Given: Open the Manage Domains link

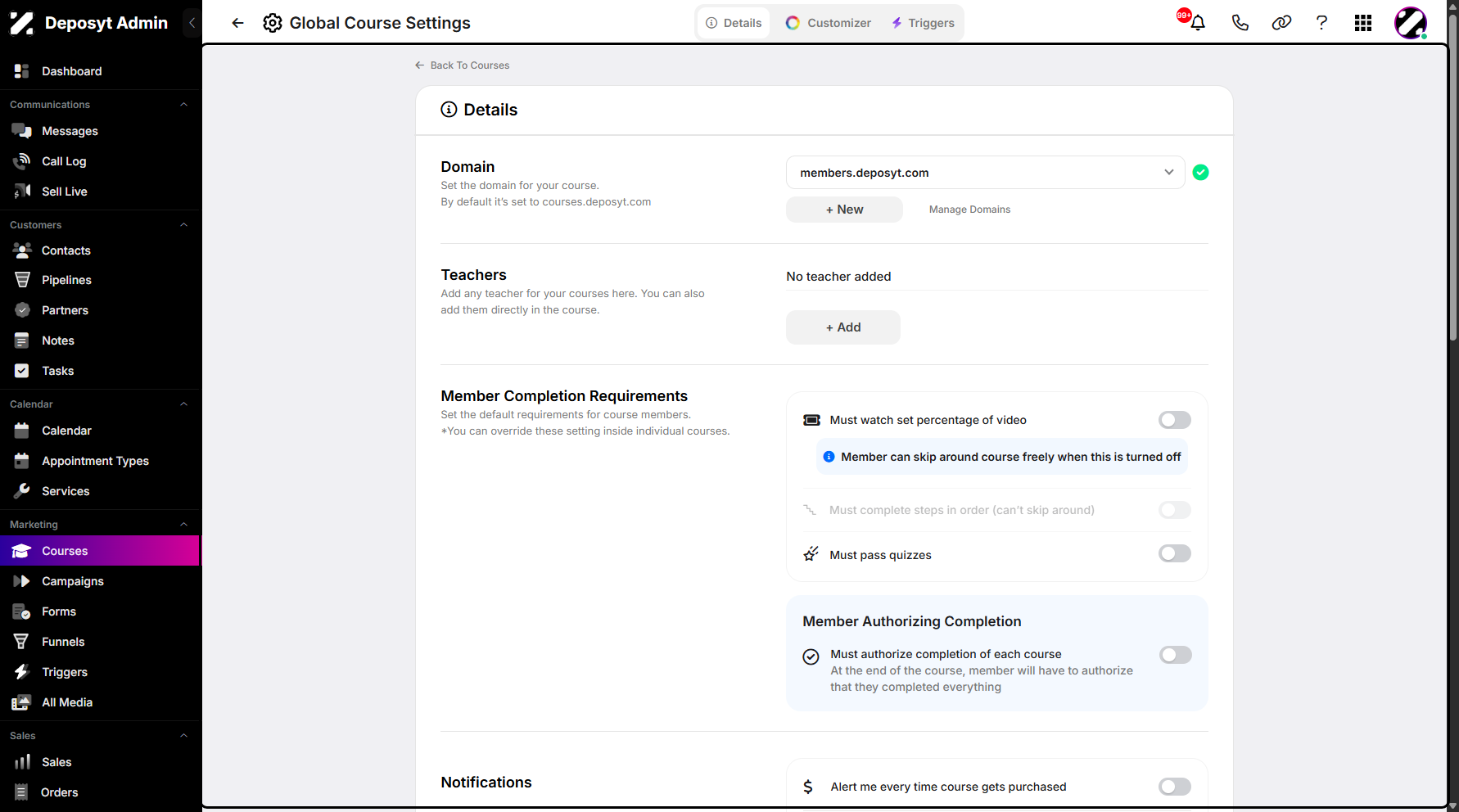Looking at the screenshot, I should click(969, 210).
